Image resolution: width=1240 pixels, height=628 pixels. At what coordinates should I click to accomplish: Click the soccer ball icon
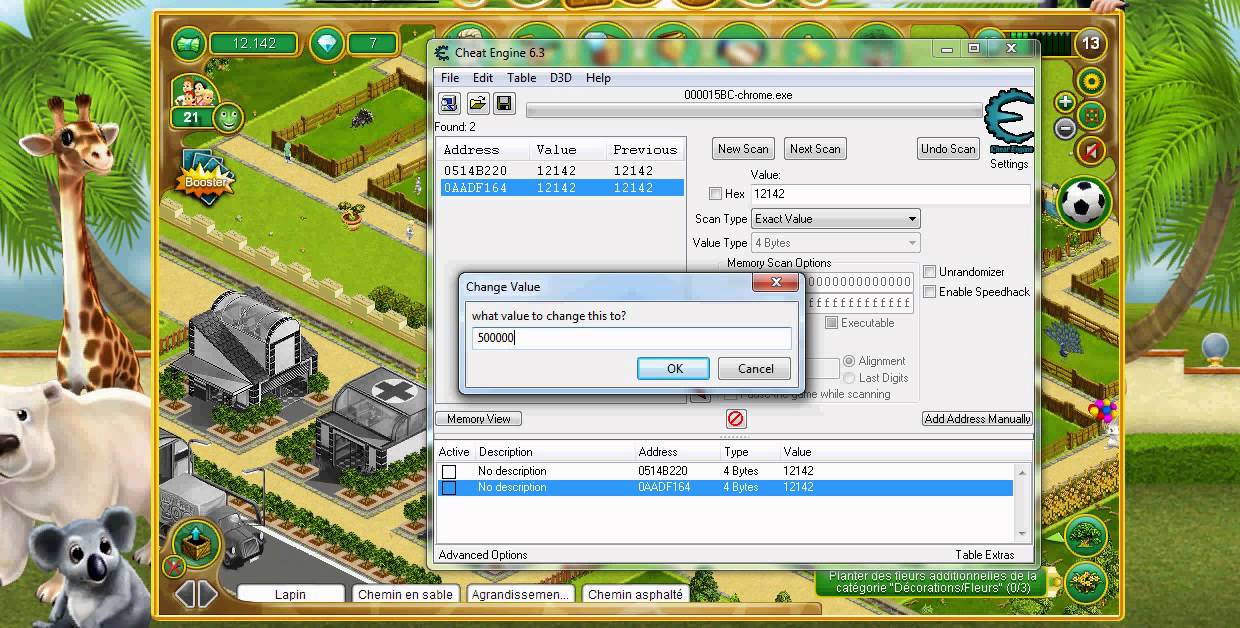tap(1083, 203)
